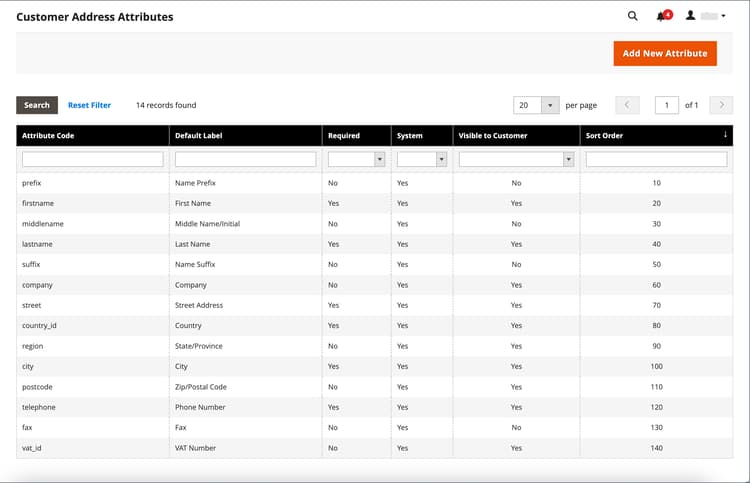Image resolution: width=750 pixels, height=483 pixels.
Task: Sort by Sort Order column header
Action: tap(656, 135)
